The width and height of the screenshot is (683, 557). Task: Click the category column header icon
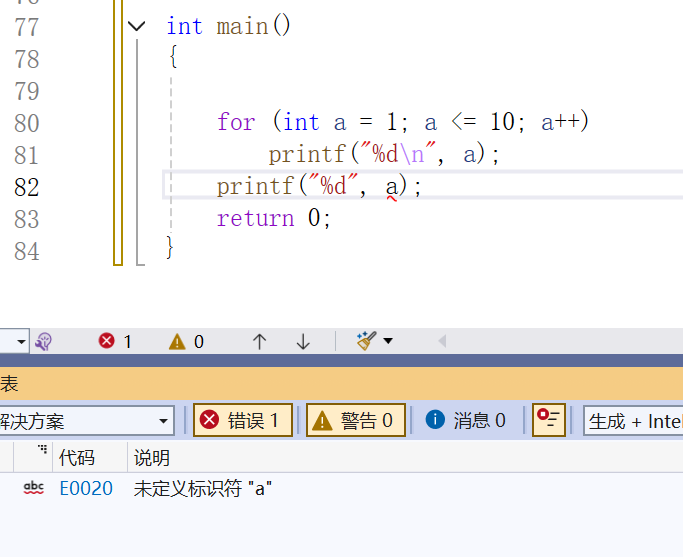coord(42,449)
